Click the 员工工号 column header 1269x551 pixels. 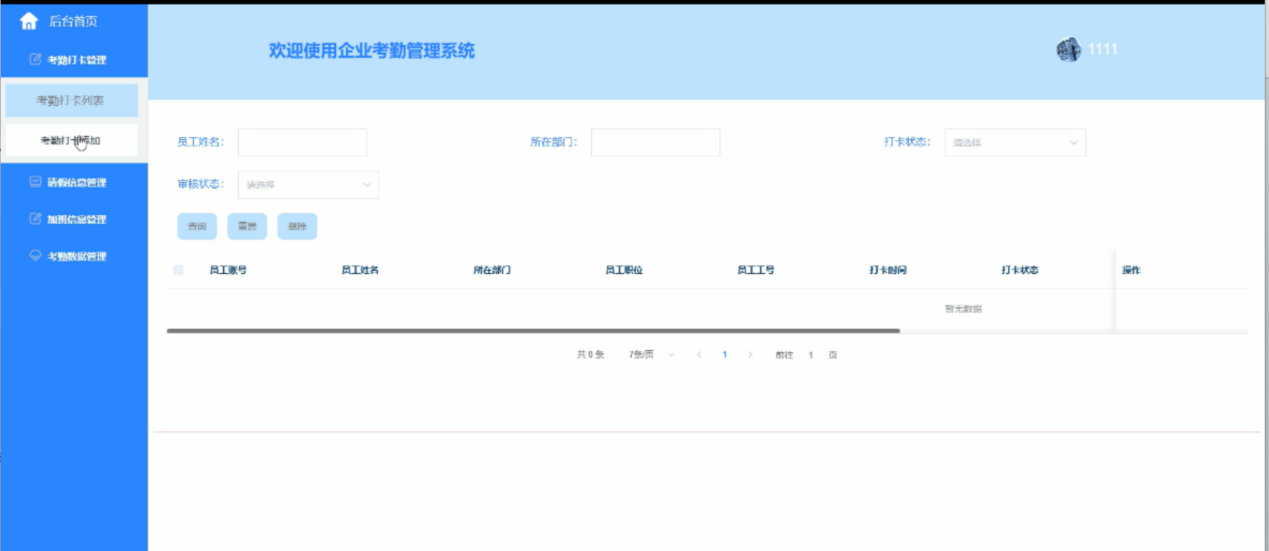pos(756,270)
